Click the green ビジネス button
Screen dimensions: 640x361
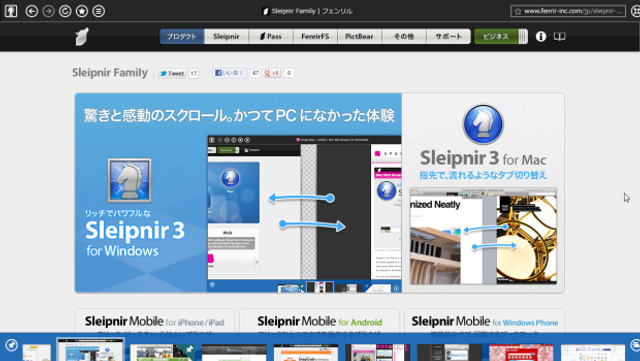coord(496,36)
